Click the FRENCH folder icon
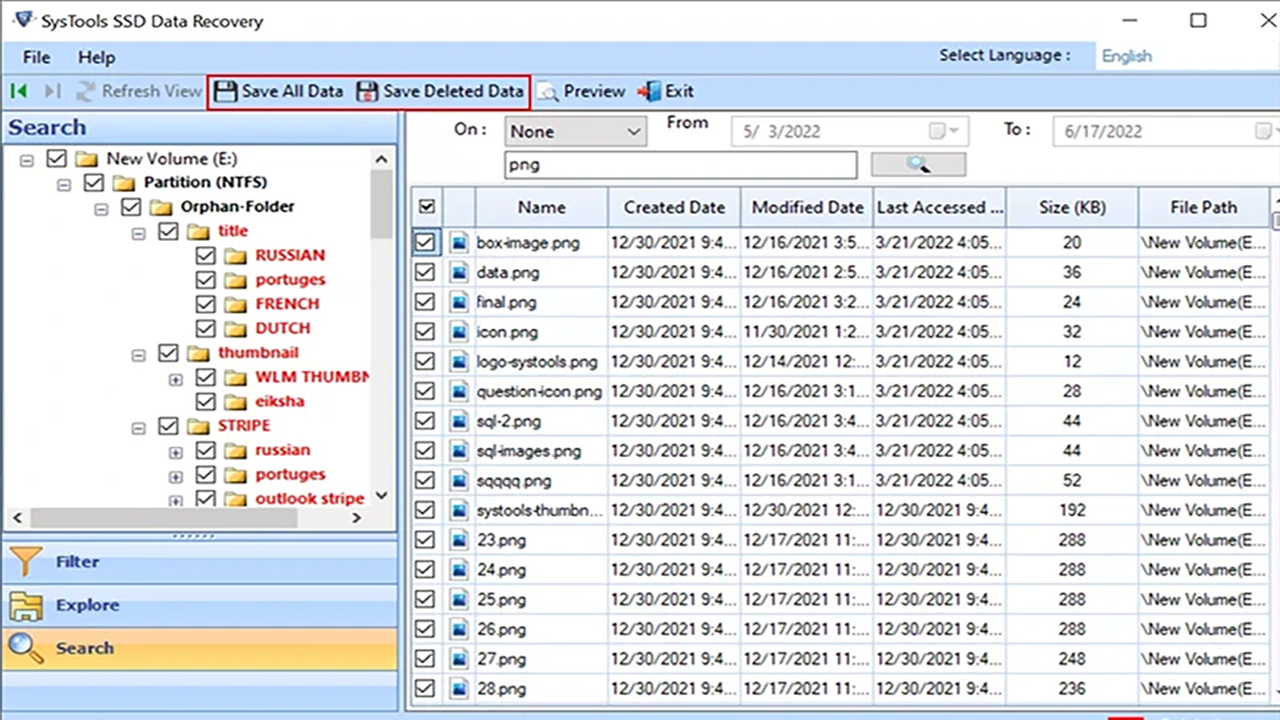Screen dimensions: 1280x720 (x=235, y=304)
